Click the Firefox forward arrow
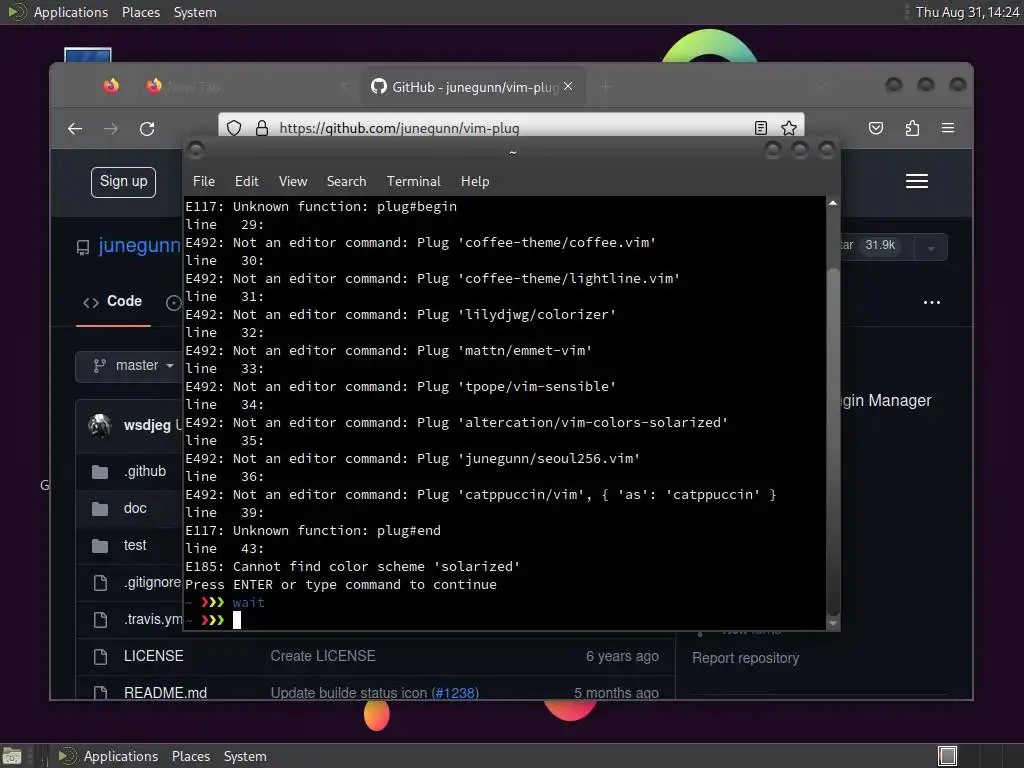The image size is (1024, 768). tap(111, 129)
